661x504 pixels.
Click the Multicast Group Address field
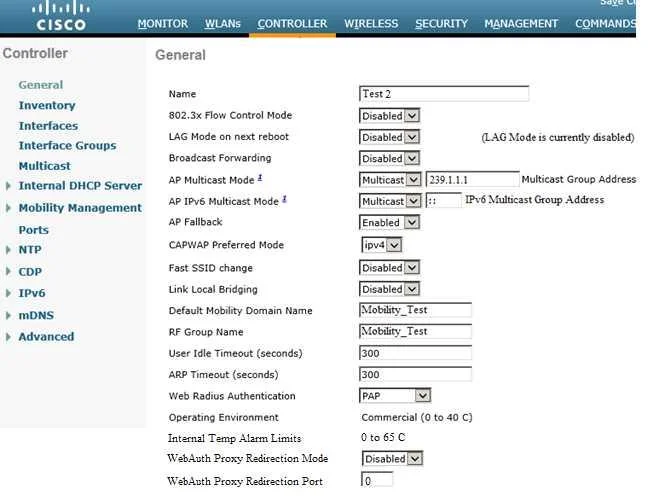pos(473,180)
